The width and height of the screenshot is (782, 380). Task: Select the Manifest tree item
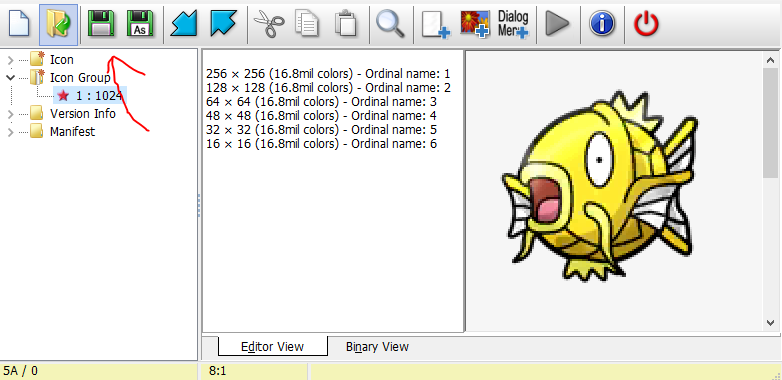(72, 132)
